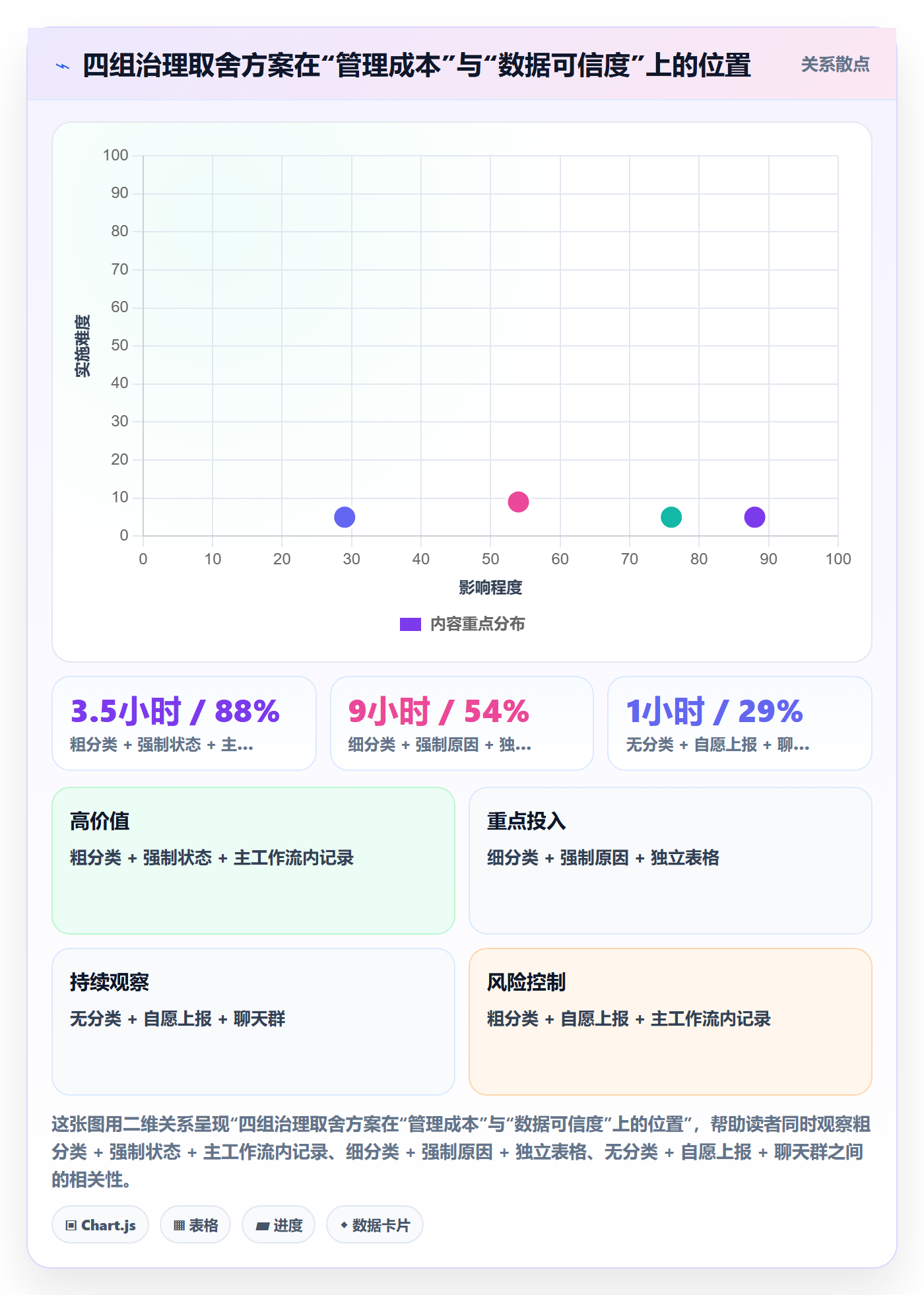Click the pink scatter point near 54
The image size is (924, 1295).
[x=518, y=502]
